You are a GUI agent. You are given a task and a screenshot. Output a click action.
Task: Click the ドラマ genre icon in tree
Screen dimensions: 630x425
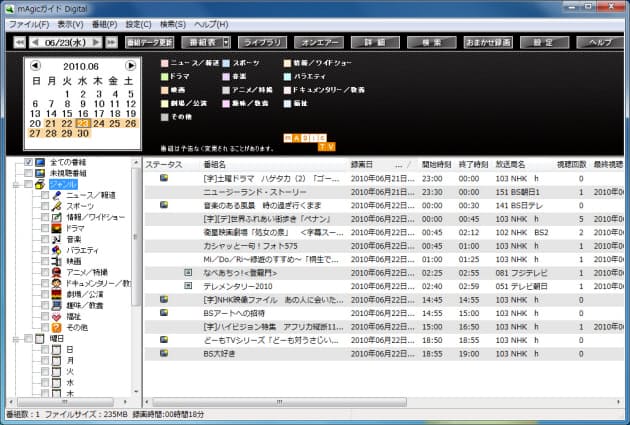coord(58,228)
